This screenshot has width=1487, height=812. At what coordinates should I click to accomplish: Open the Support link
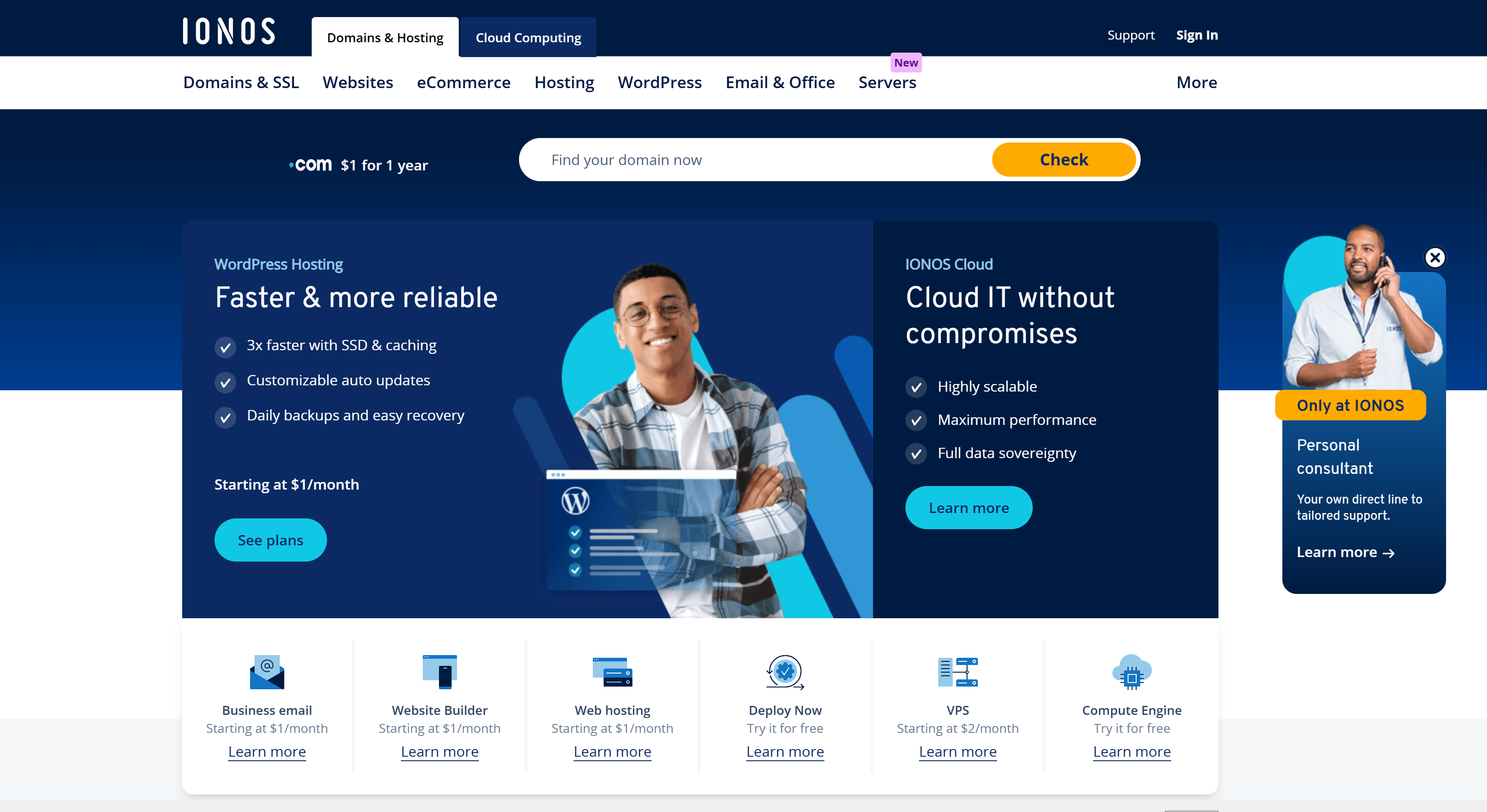pos(1131,35)
